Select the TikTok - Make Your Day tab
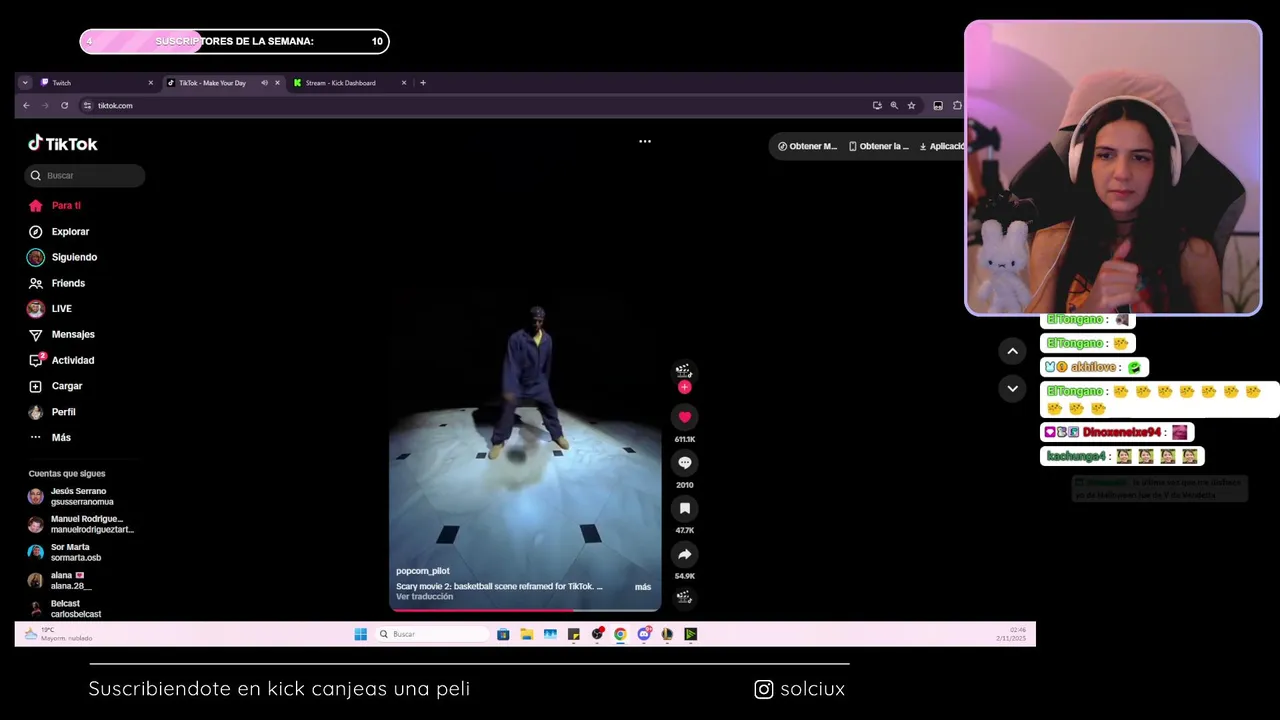 212,83
